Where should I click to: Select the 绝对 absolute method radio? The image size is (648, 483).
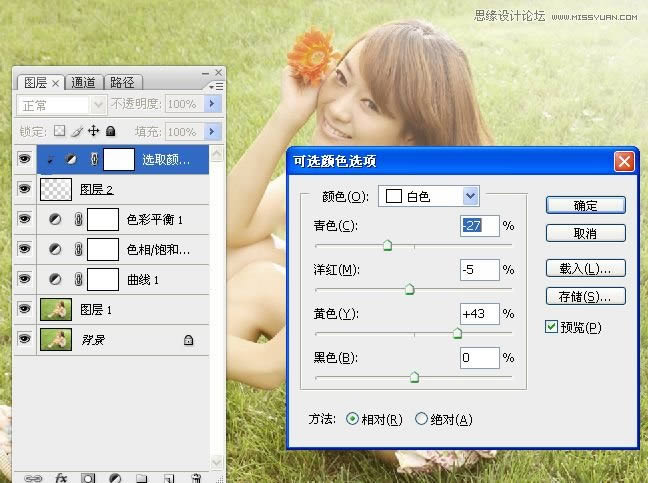click(x=421, y=419)
